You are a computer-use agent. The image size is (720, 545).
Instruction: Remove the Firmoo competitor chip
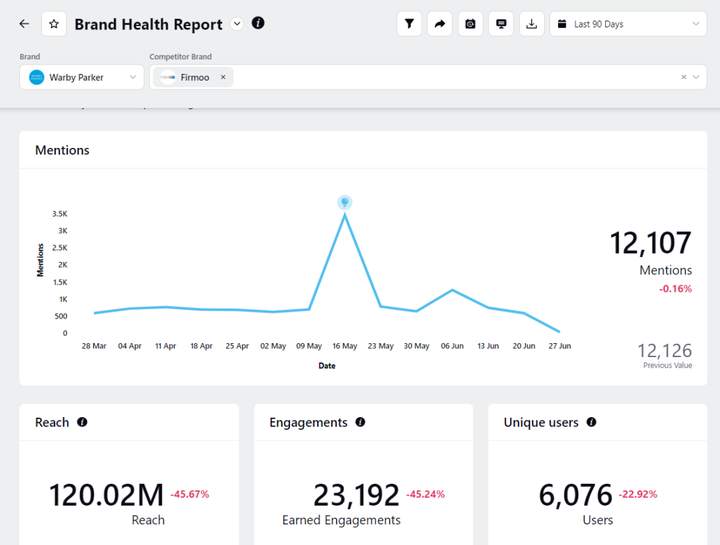coord(223,77)
